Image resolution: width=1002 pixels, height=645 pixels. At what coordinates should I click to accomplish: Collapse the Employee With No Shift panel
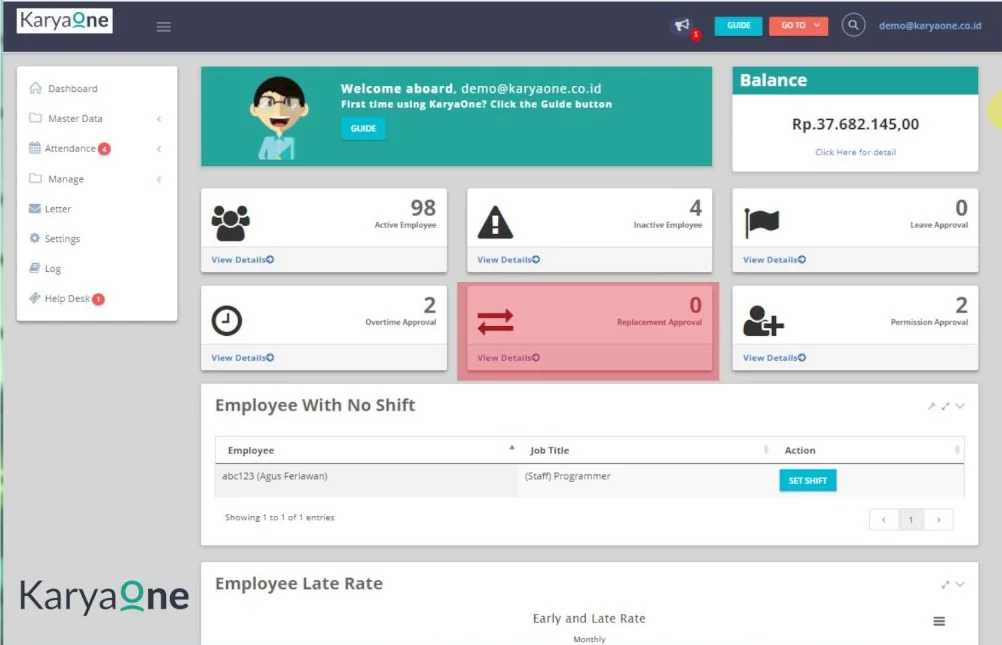pos(960,406)
